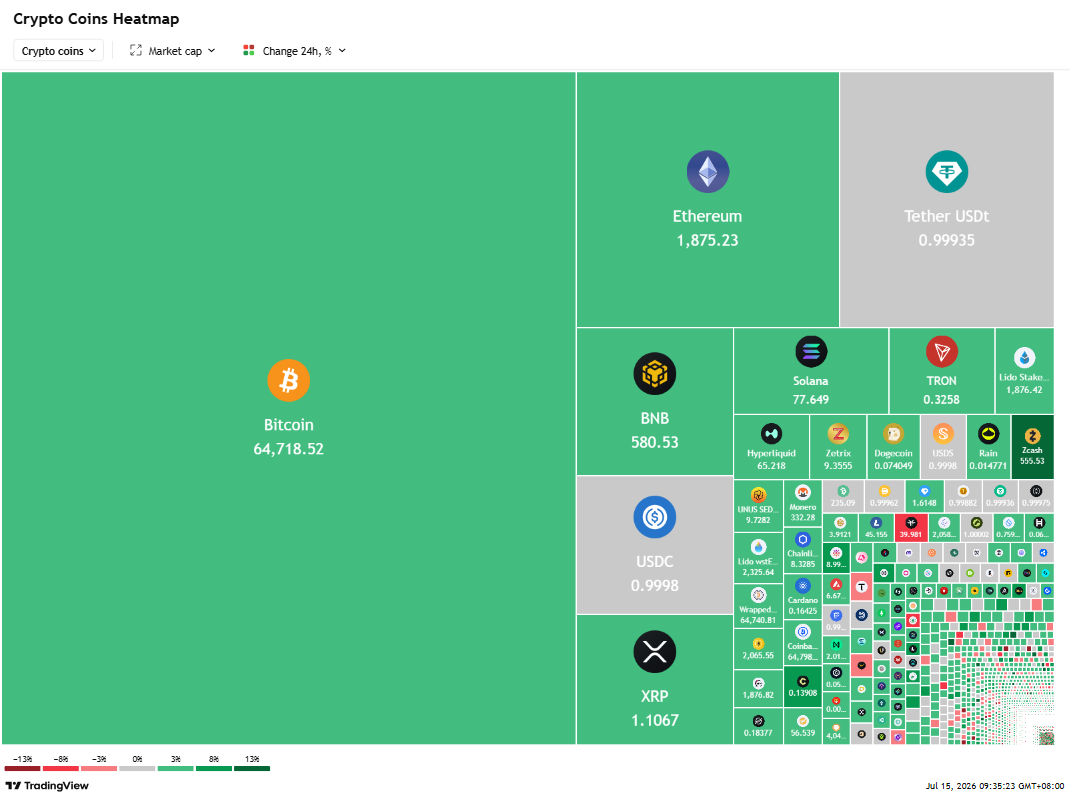Select the 13% dark green swatch
Viewport: 1070px width, 800px height.
coord(252,769)
